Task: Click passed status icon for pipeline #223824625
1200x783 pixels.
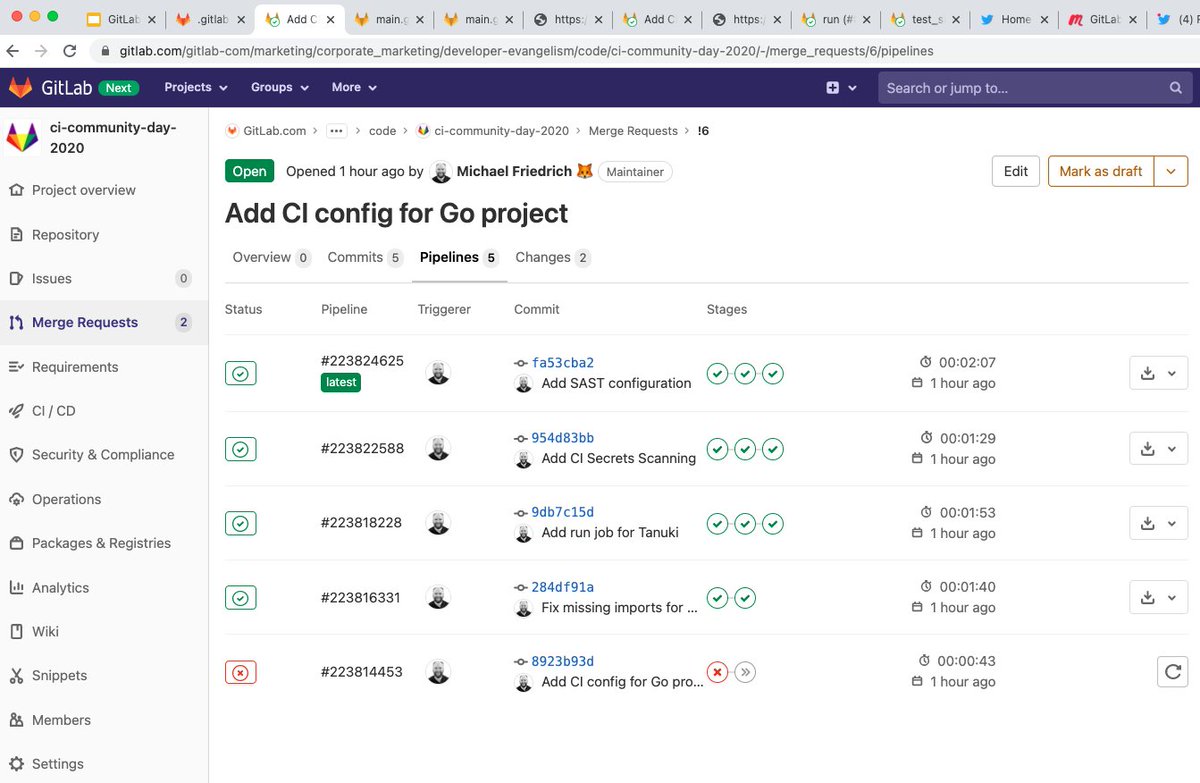Action: pos(241,373)
